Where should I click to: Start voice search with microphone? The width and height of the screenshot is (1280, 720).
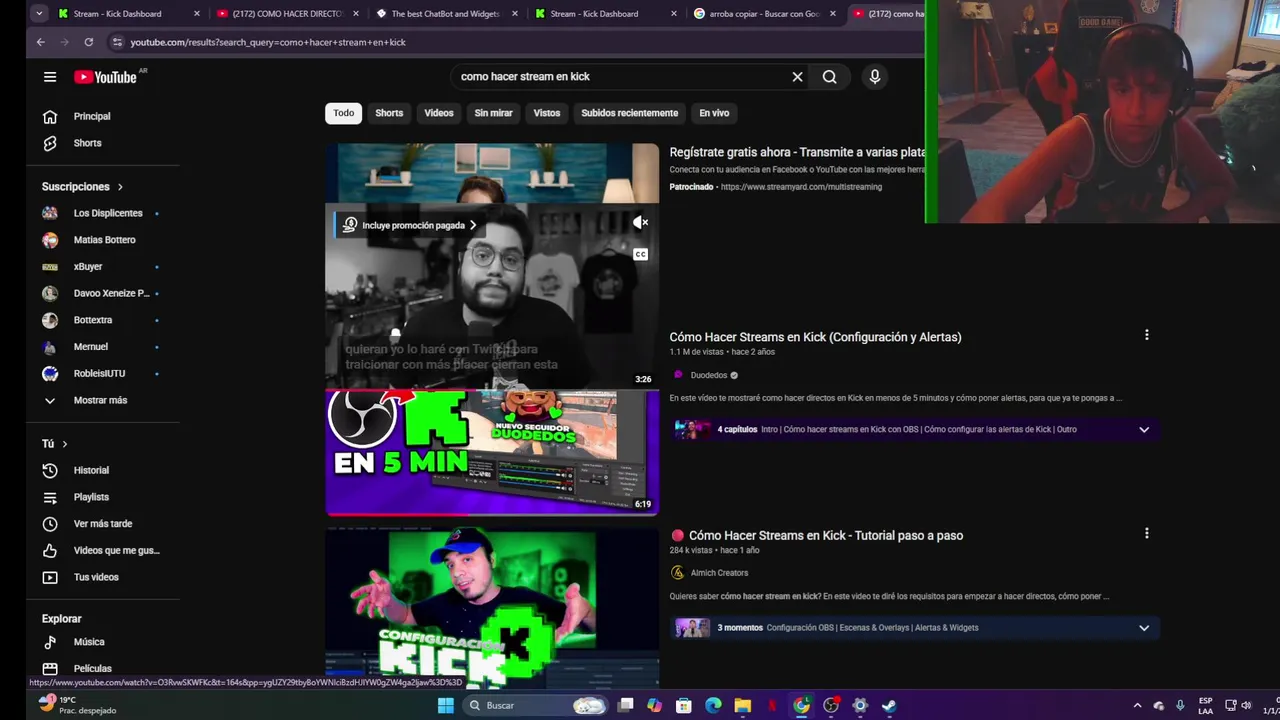point(875,77)
